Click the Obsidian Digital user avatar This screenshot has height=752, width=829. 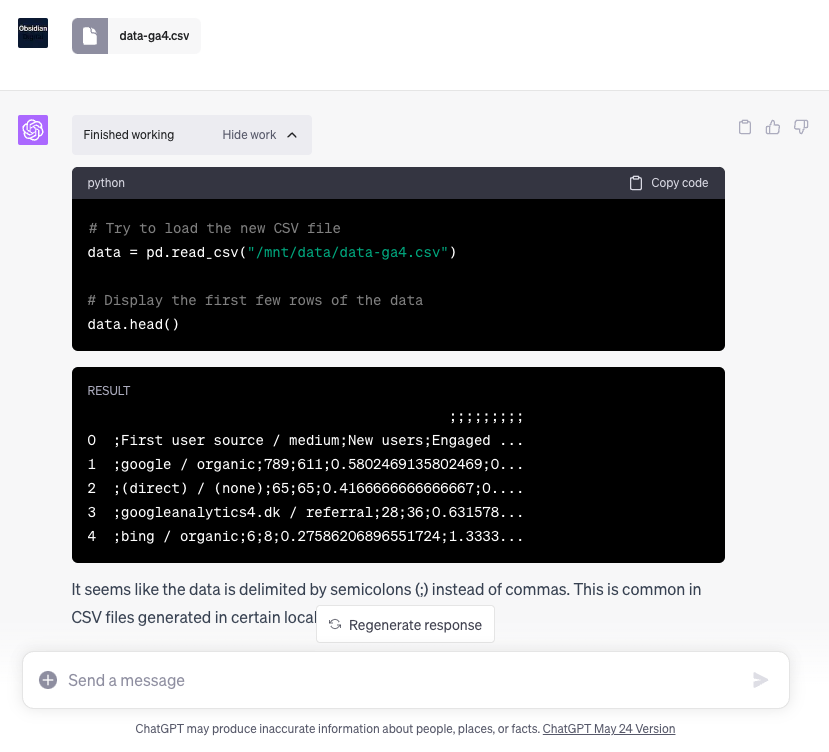[33, 33]
